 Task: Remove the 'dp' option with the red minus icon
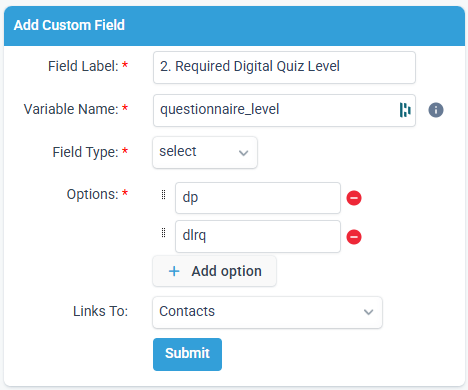pyautogui.click(x=354, y=198)
